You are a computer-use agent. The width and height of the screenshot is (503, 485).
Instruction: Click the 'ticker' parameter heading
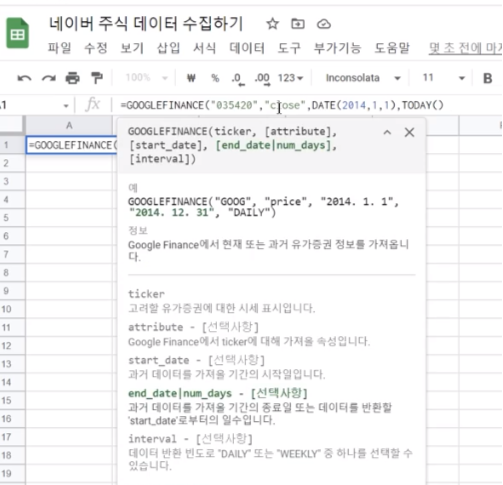tap(146, 294)
